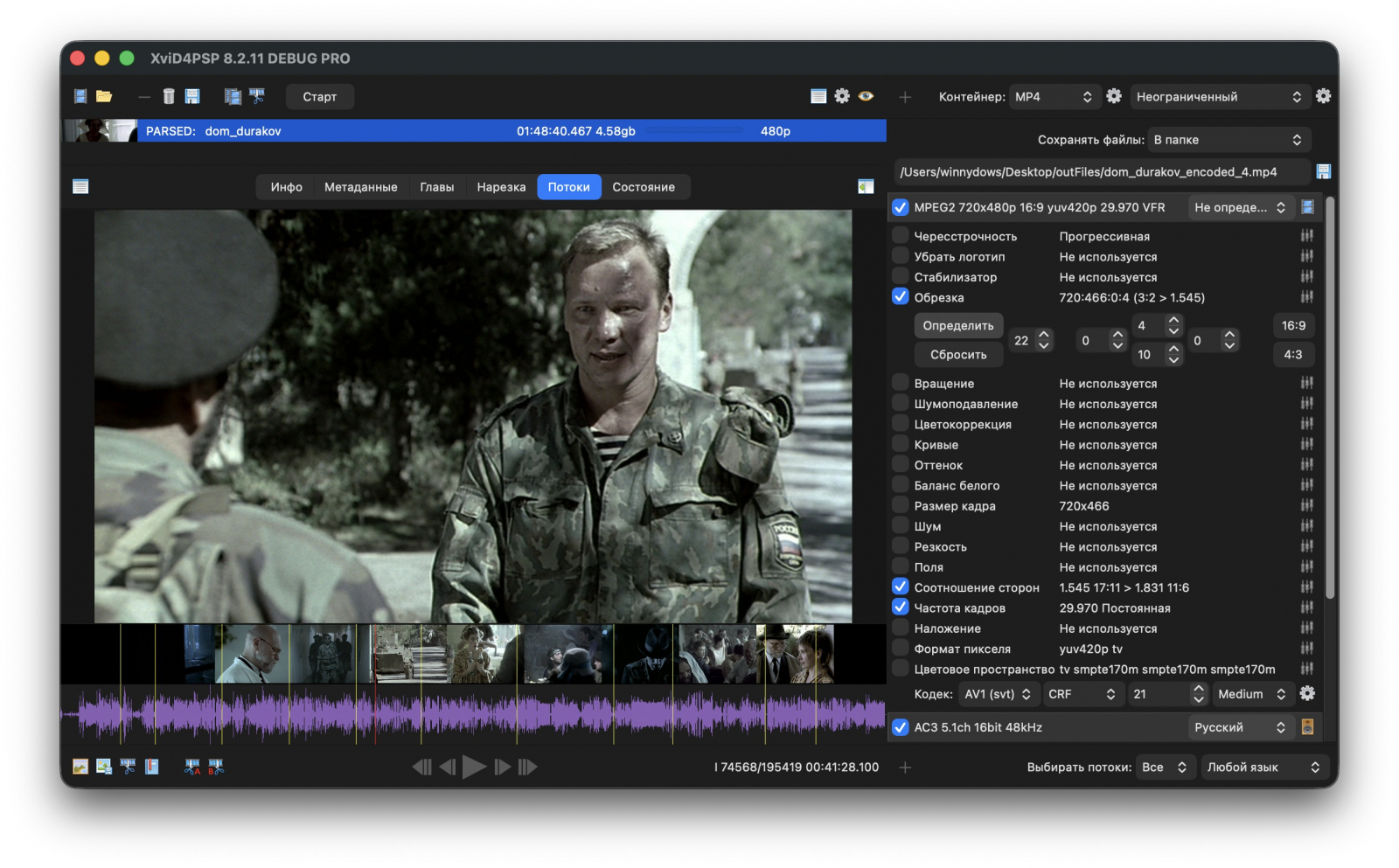Click the audio waveform timeline

[x=473, y=714]
